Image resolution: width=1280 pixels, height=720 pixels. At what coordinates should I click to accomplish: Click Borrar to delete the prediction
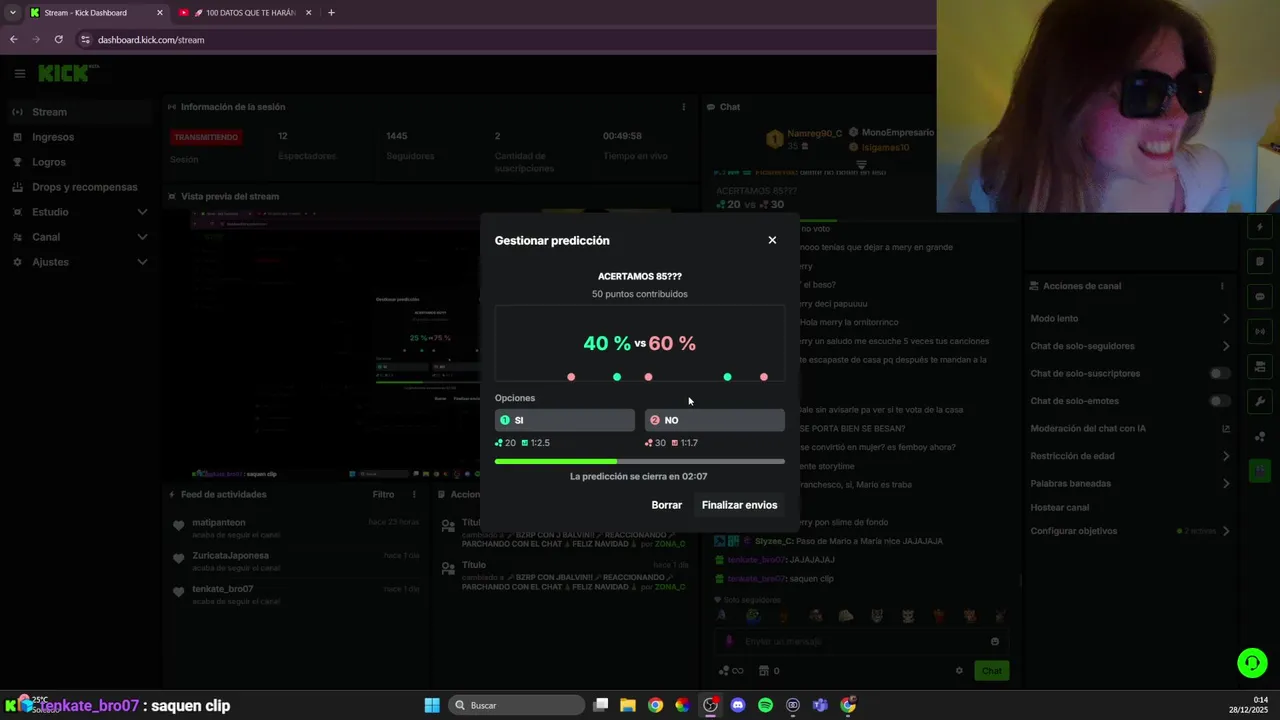tap(666, 505)
